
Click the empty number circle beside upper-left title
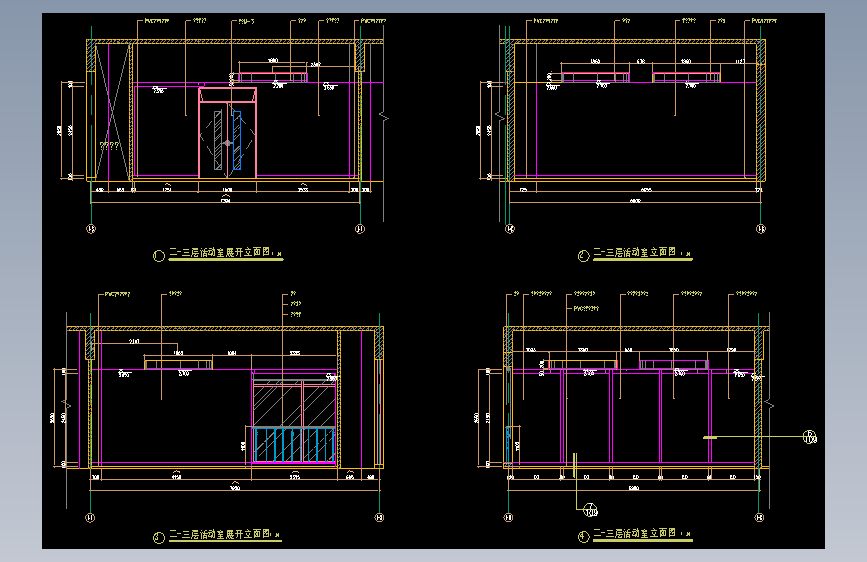[x=159, y=256]
